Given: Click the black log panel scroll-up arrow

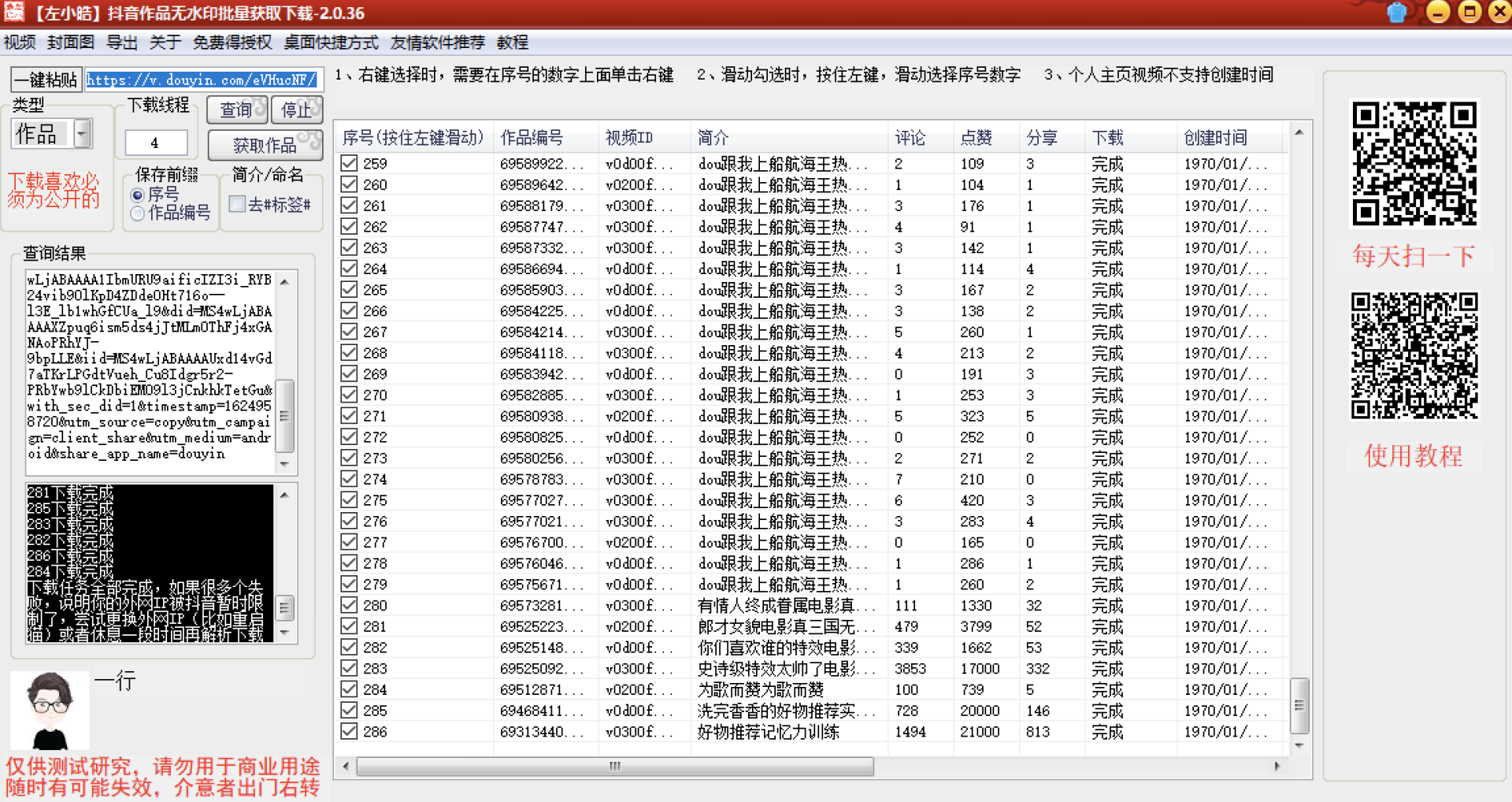Looking at the screenshot, I should click(285, 495).
